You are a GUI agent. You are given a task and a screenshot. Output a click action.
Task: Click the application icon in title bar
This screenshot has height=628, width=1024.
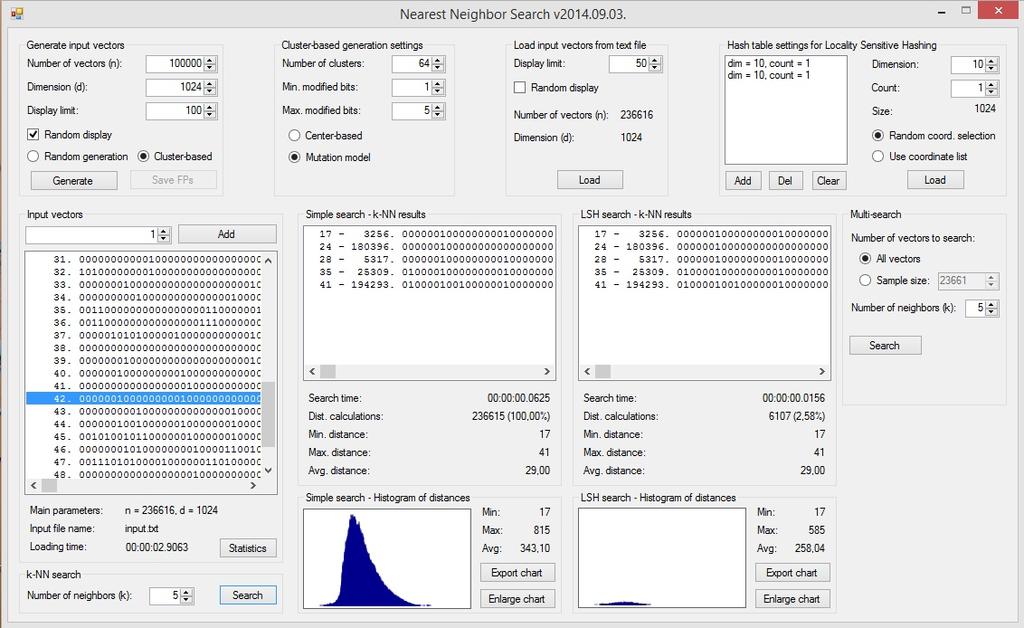click(17, 12)
